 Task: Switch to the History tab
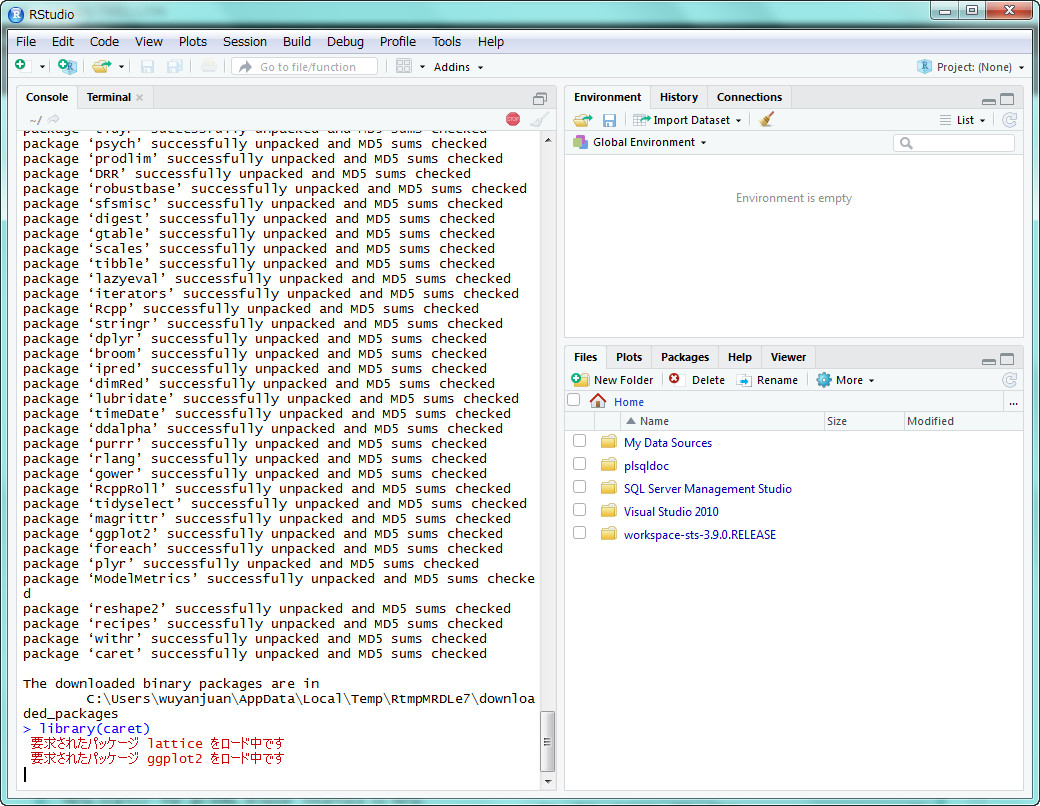coord(679,98)
